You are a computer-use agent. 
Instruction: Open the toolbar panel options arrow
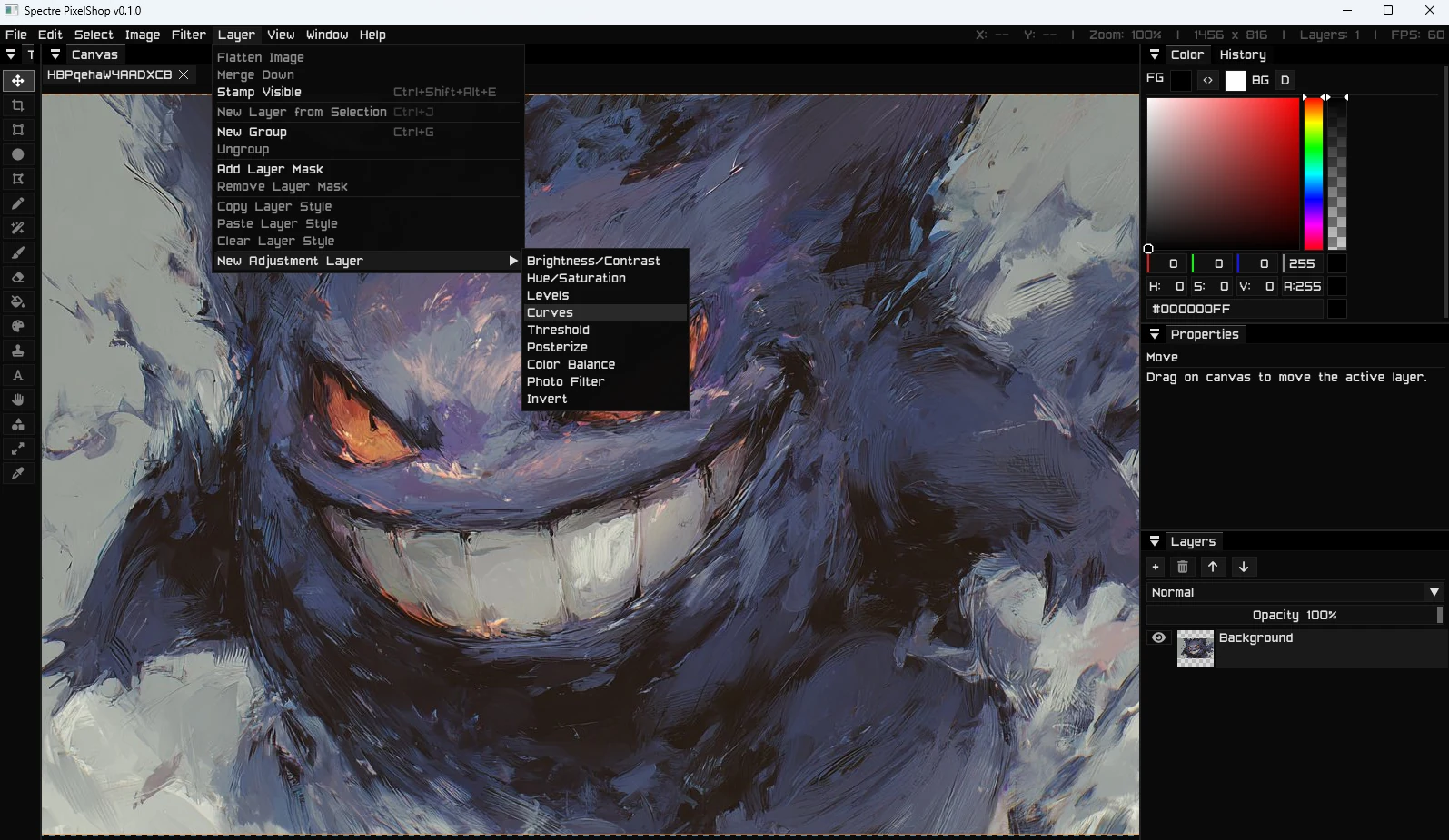(x=11, y=54)
